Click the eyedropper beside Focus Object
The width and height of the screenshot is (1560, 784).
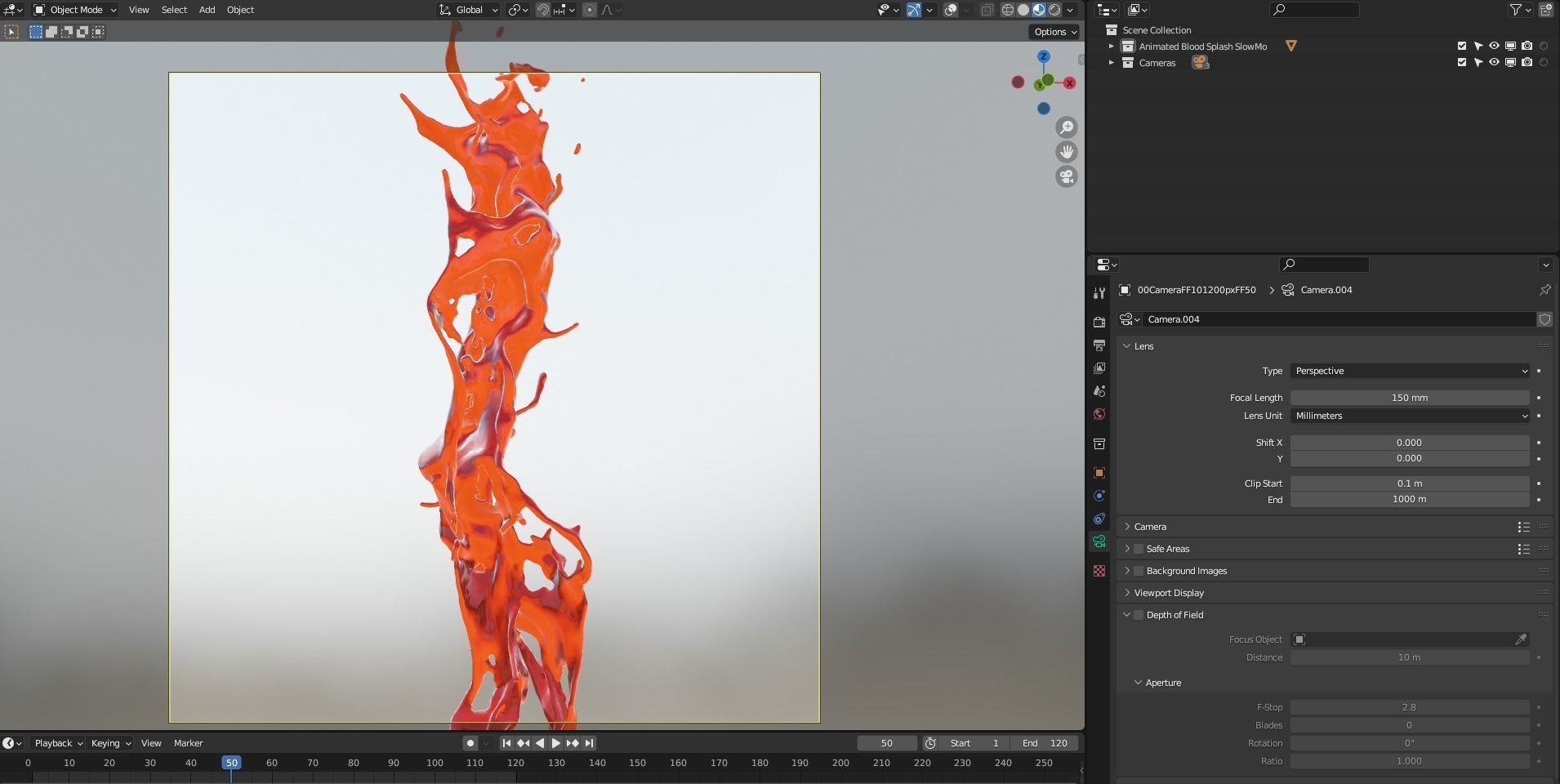click(x=1521, y=639)
